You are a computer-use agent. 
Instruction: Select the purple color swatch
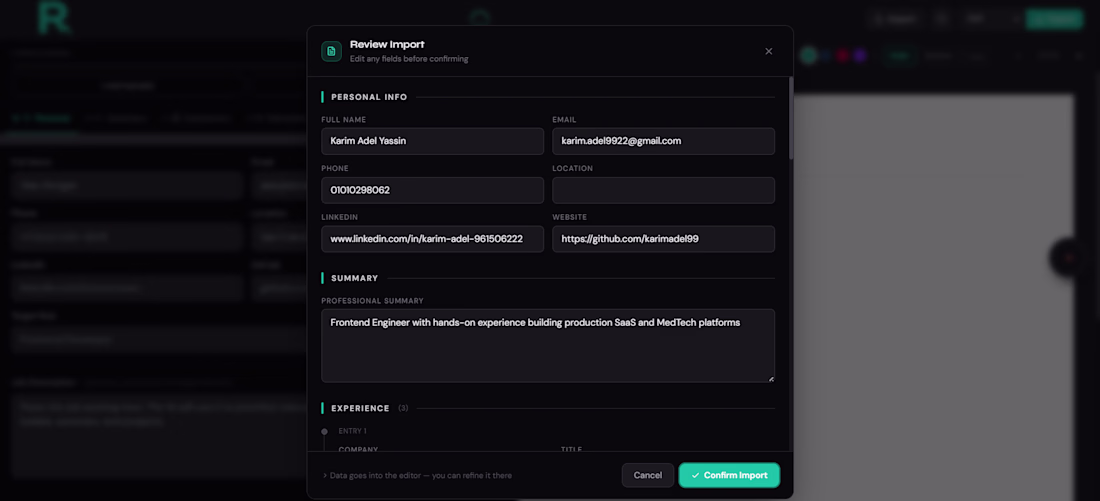click(859, 56)
